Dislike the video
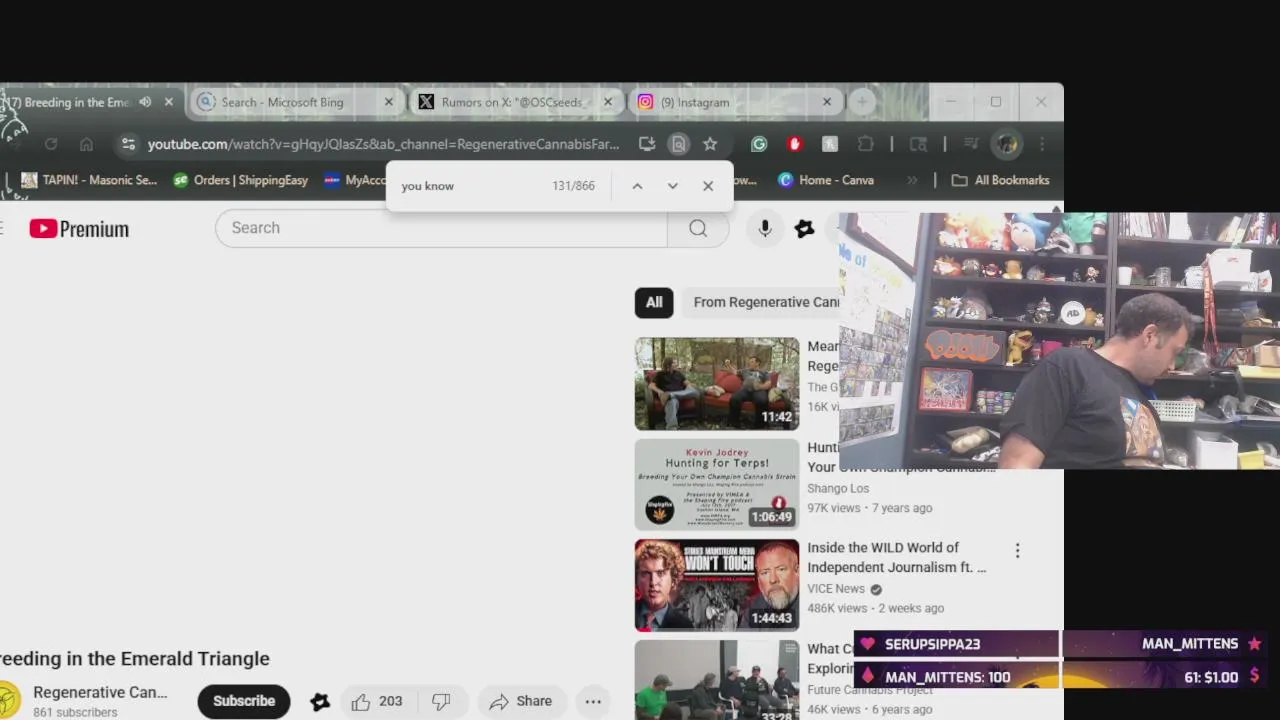Screen dimensions: 1280x720 441,702
